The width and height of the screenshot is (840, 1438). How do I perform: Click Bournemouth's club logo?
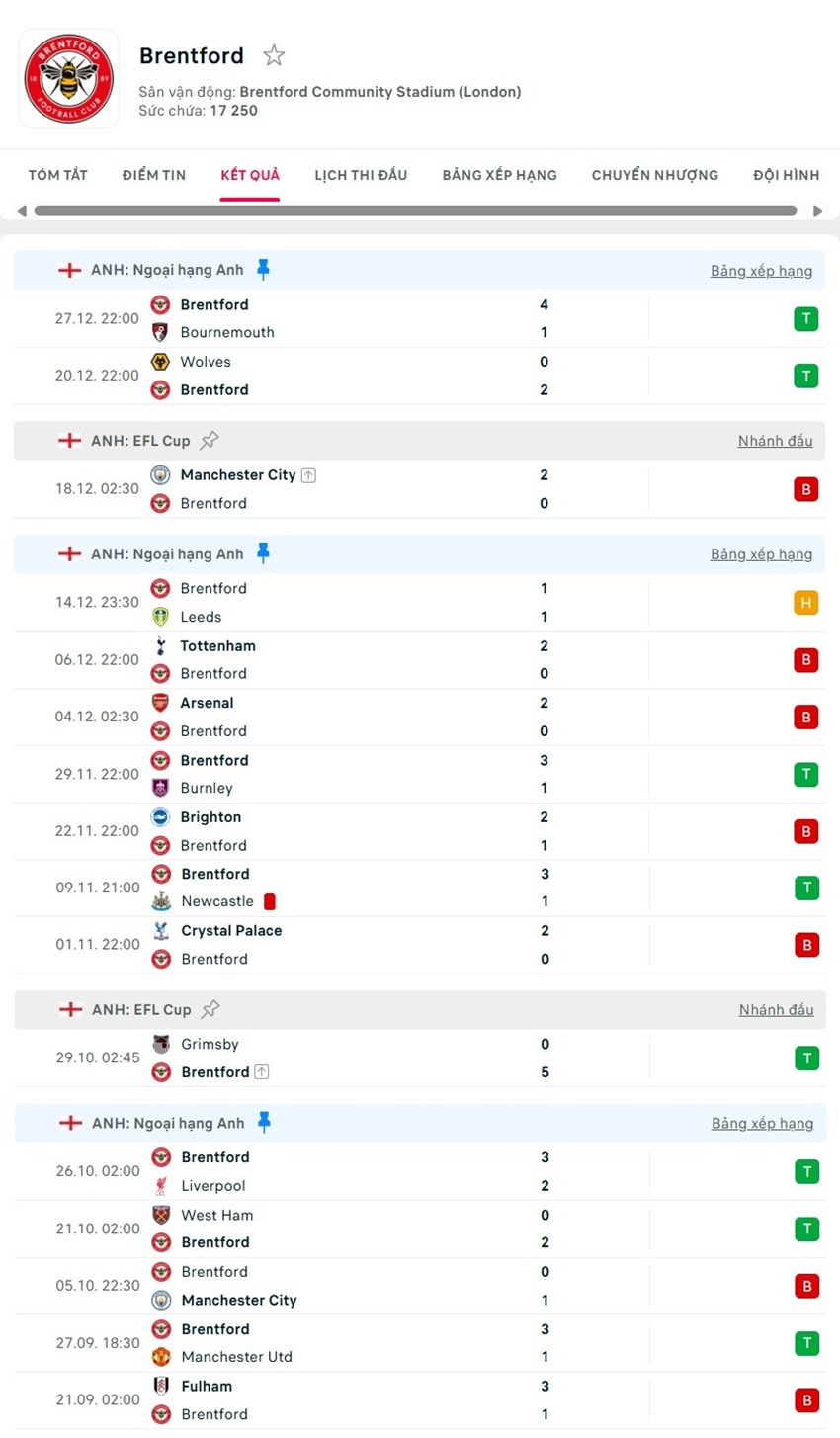pyautogui.click(x=160, y=332)
